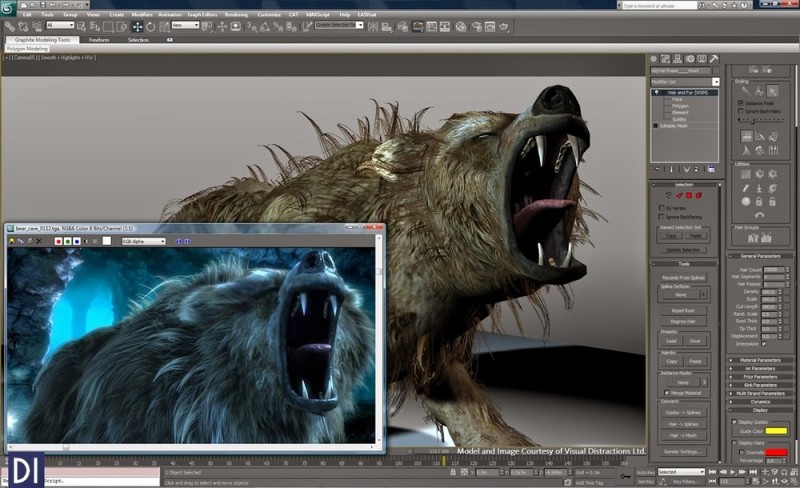
Task: Click the Hair Brush styling icon
Action: [x=746, y=91]
